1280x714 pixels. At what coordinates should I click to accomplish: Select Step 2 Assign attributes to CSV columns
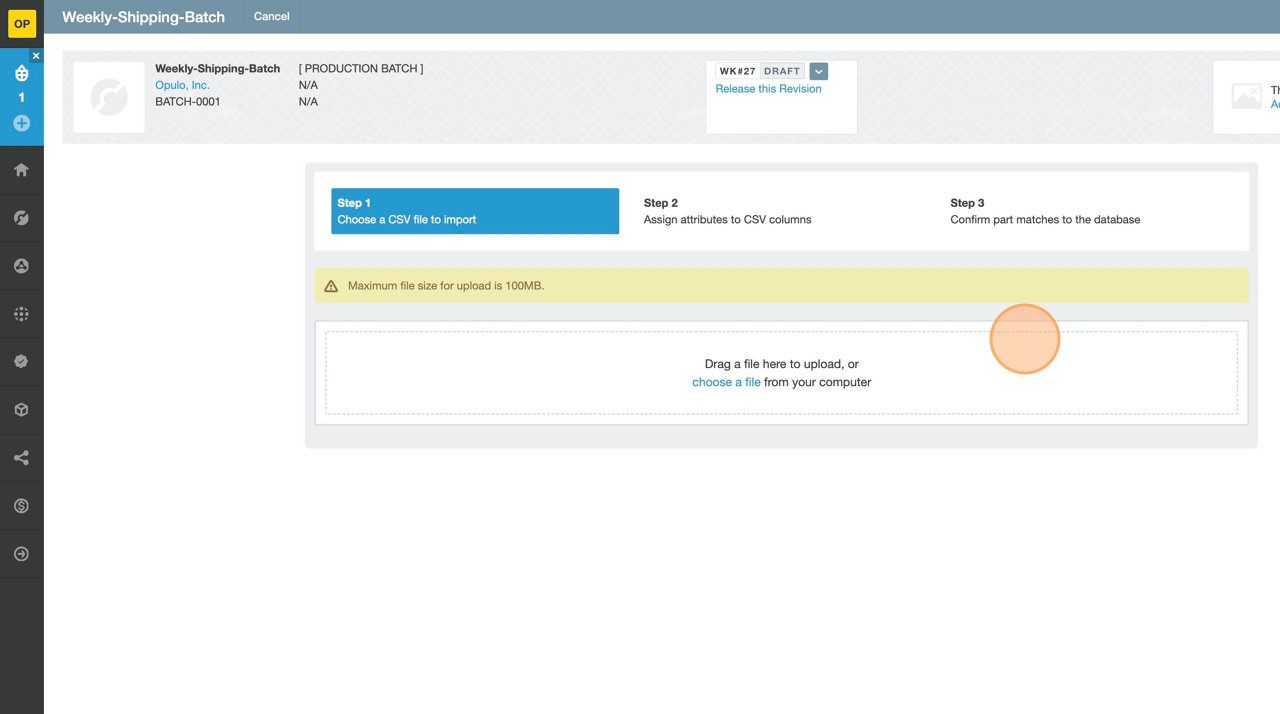click(x=727, y=211)
